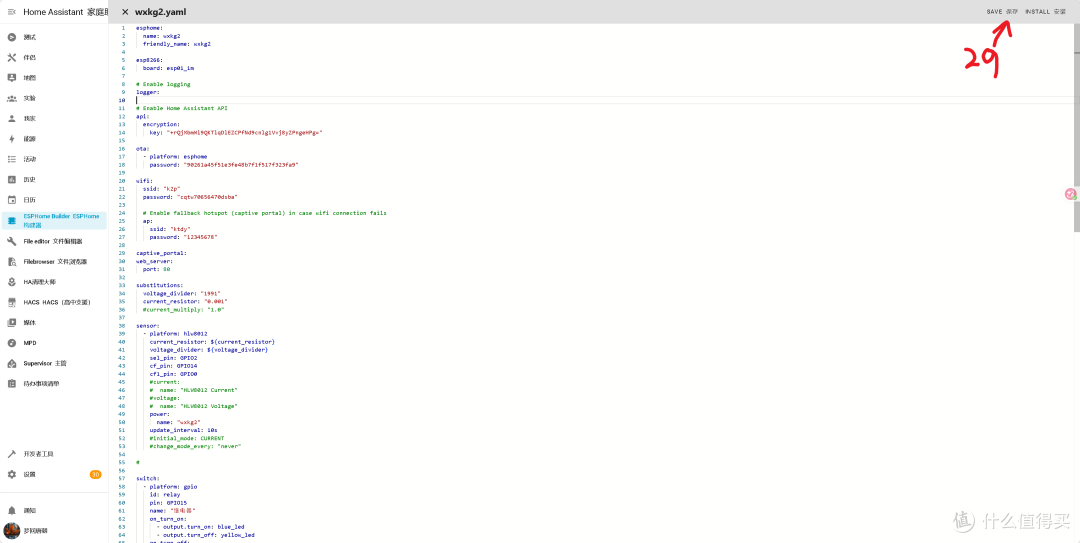Click the 'update_interval: 10s' line
The width and height of the screenshot is (1080, 543).
pyautogui.click(x=183, y=430)
